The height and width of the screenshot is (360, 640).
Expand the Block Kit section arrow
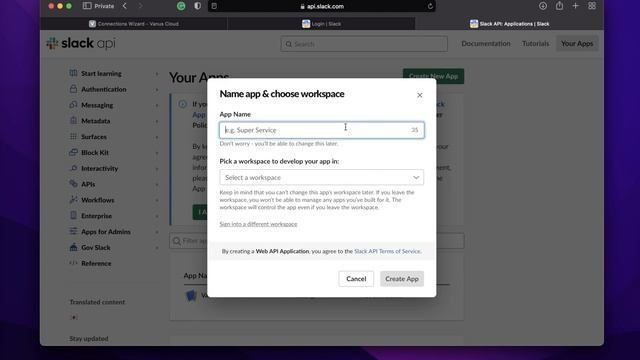(x=157, y=153)
